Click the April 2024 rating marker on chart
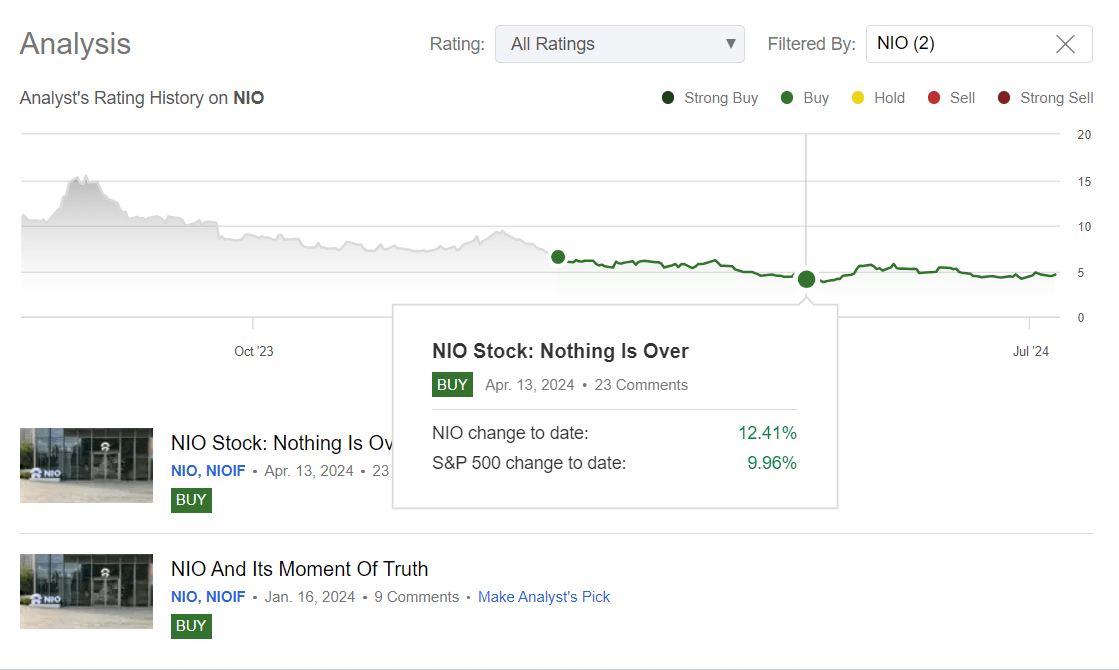1119x670 pixels. [806, 279]
